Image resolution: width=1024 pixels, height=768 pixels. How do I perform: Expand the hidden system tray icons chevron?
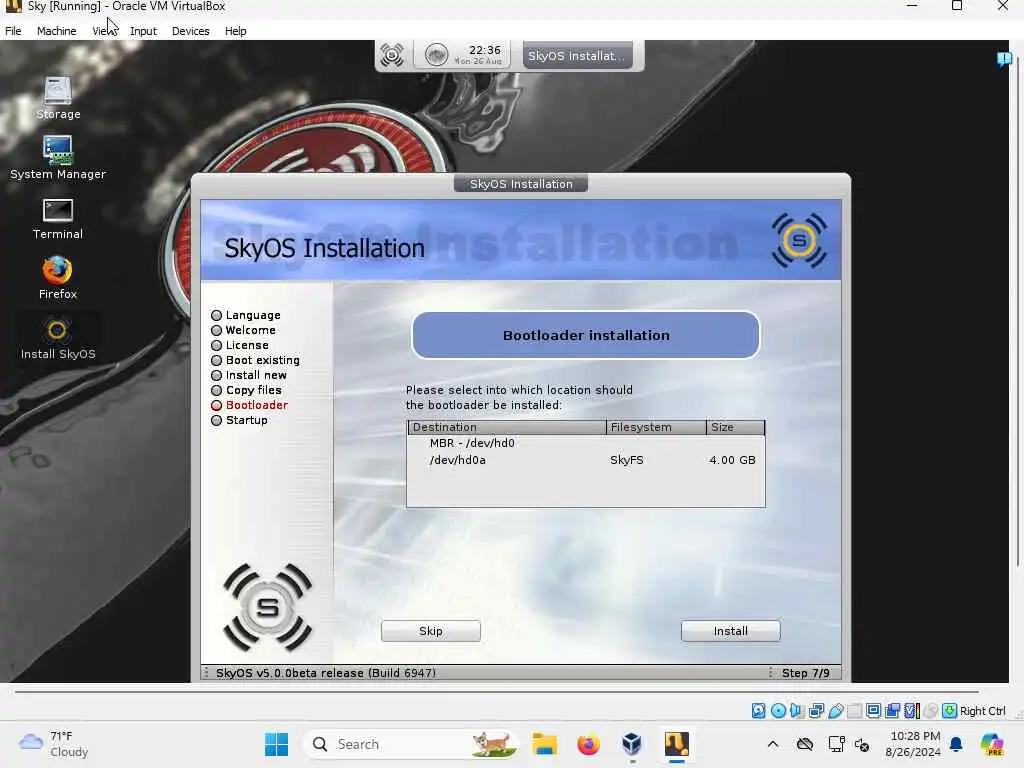point(773,744)
